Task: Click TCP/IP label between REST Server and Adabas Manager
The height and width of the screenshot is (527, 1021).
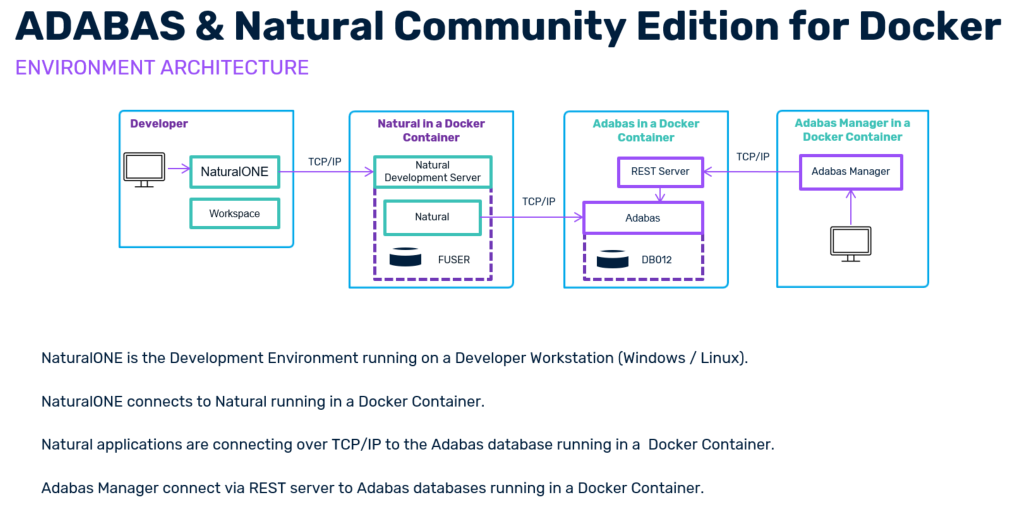Action: 752,157
